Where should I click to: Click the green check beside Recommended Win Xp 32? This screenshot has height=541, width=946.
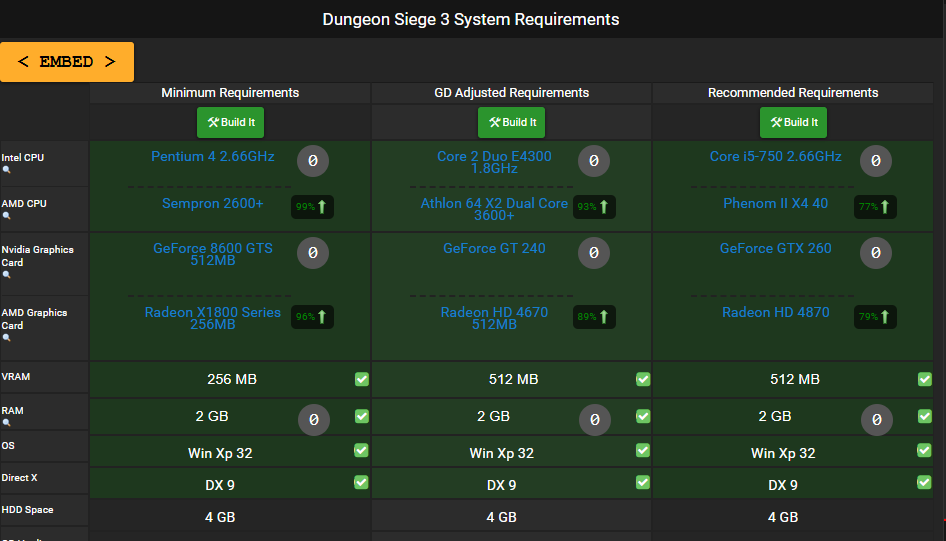(x=924, y=451)
